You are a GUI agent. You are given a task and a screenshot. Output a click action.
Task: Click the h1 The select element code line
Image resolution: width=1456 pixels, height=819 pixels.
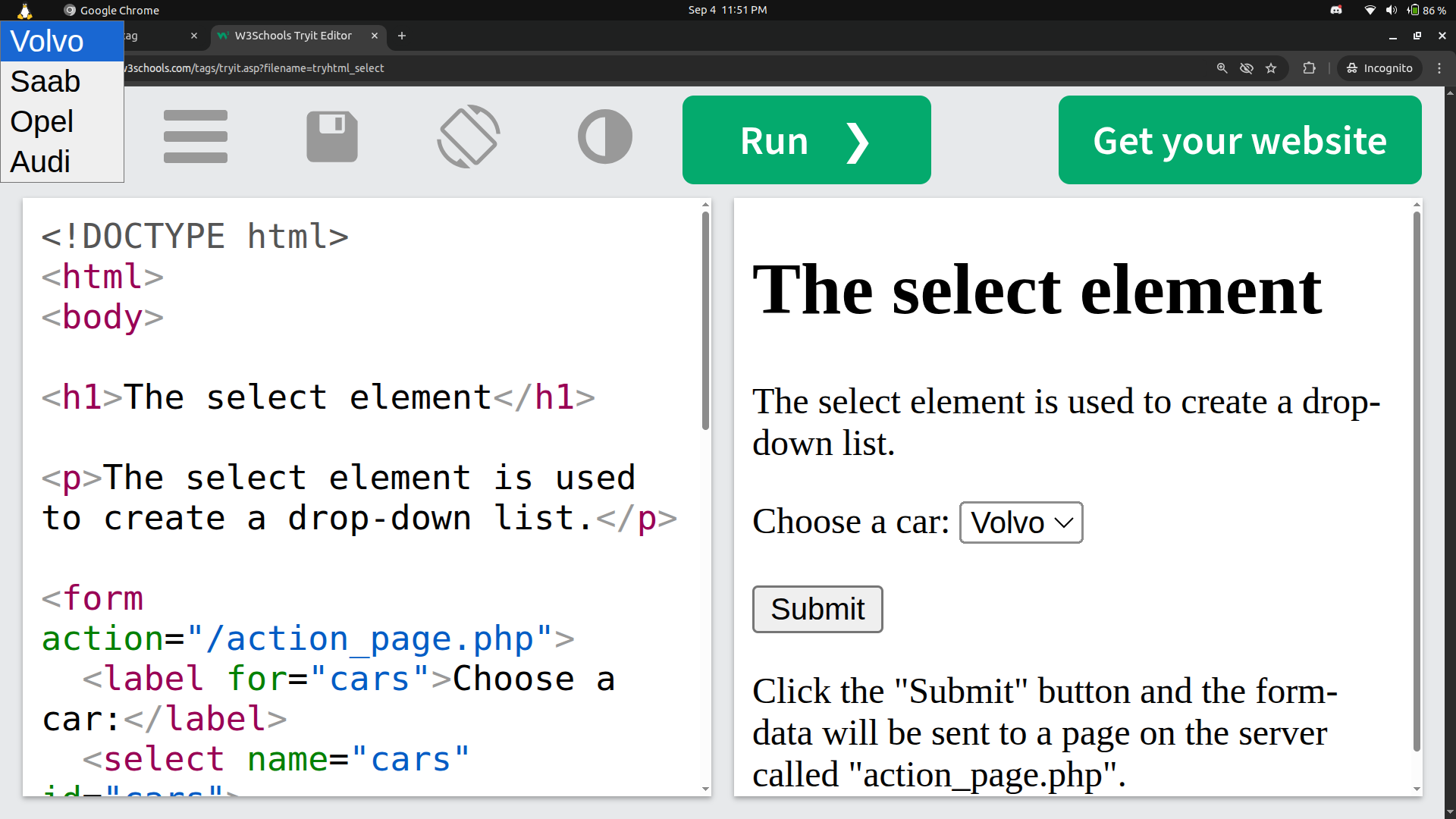[318, 398]
